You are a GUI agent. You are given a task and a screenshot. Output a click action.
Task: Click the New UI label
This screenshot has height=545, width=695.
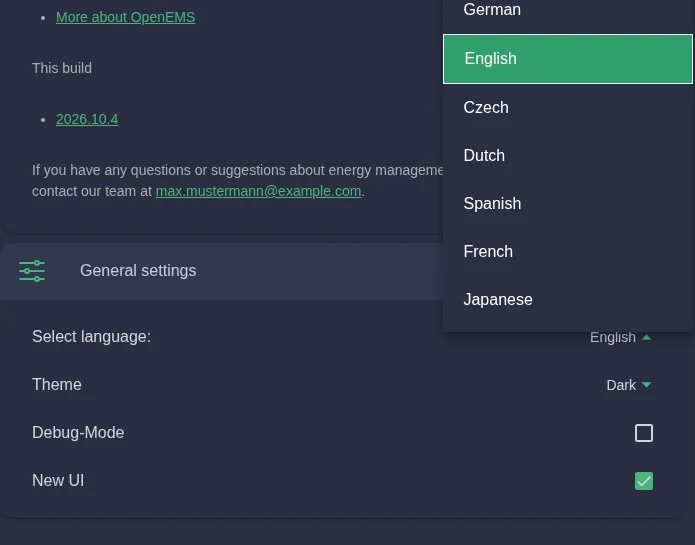point(58,480)
